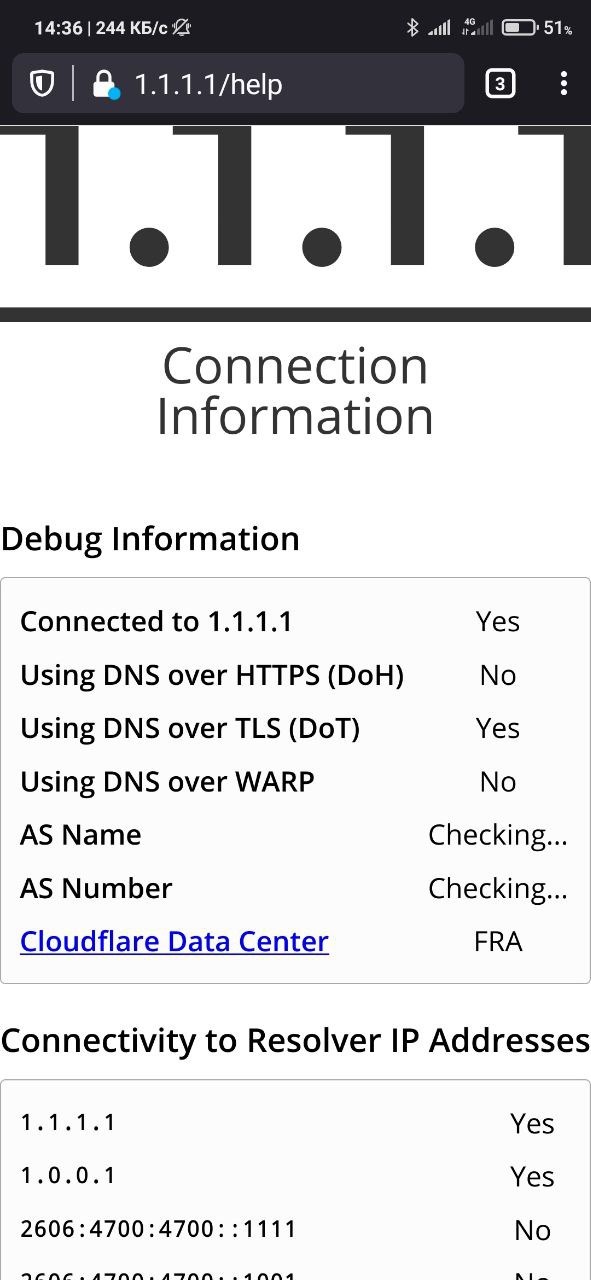This screenshot has width=591, height=1280.
Task: Tap the muted notifications bell icon
Action: click(x=181, y=28)
